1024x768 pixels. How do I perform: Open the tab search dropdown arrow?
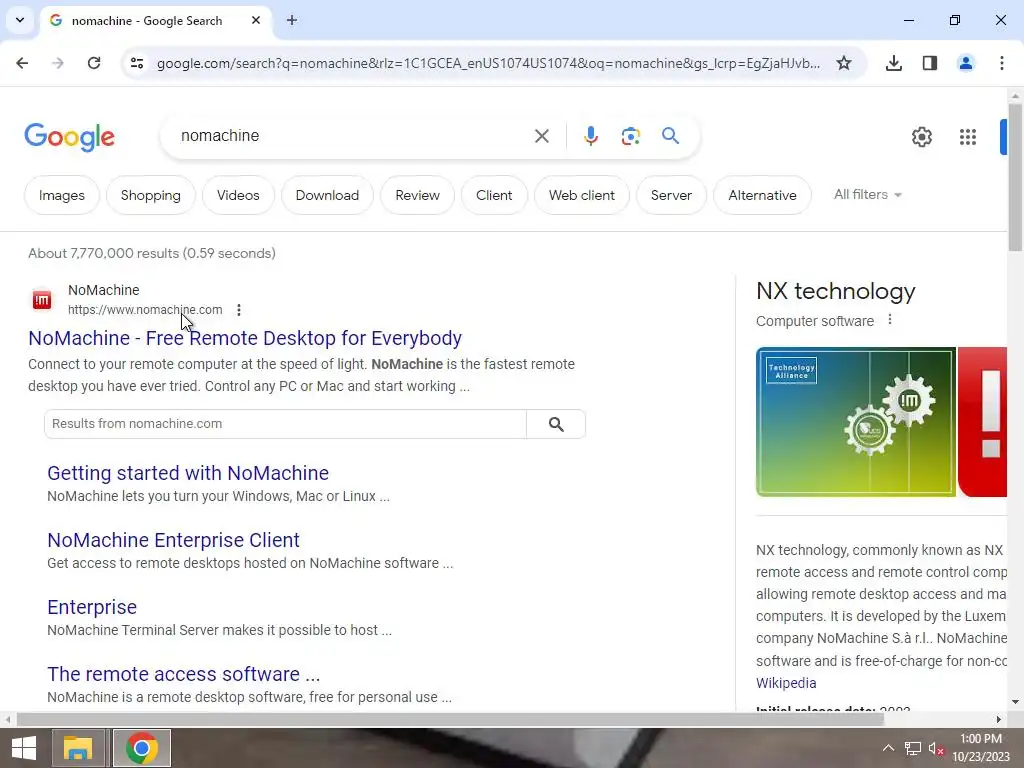[20, 20]
